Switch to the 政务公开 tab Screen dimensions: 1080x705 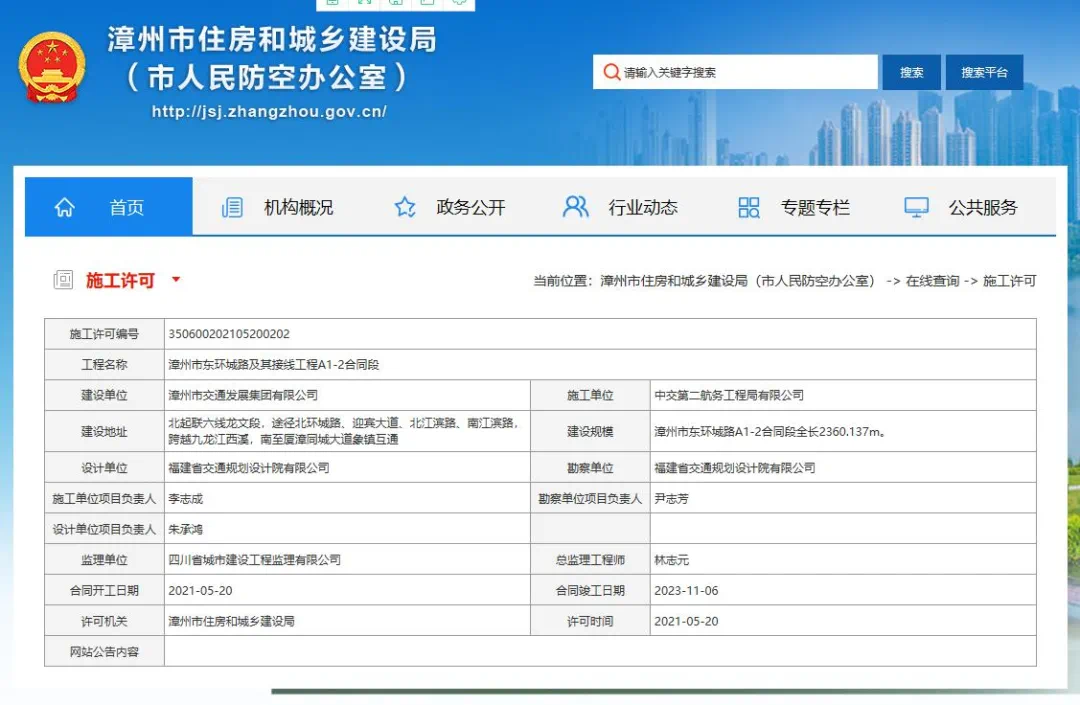[471, 207]
